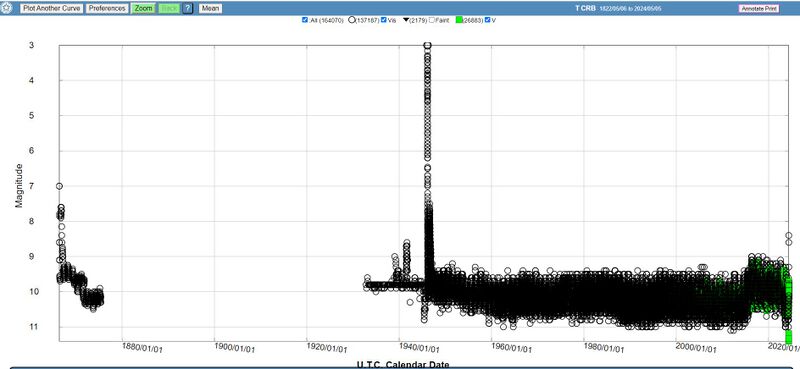Uncheck the Vis observations checkbox

tap(384, 20)
